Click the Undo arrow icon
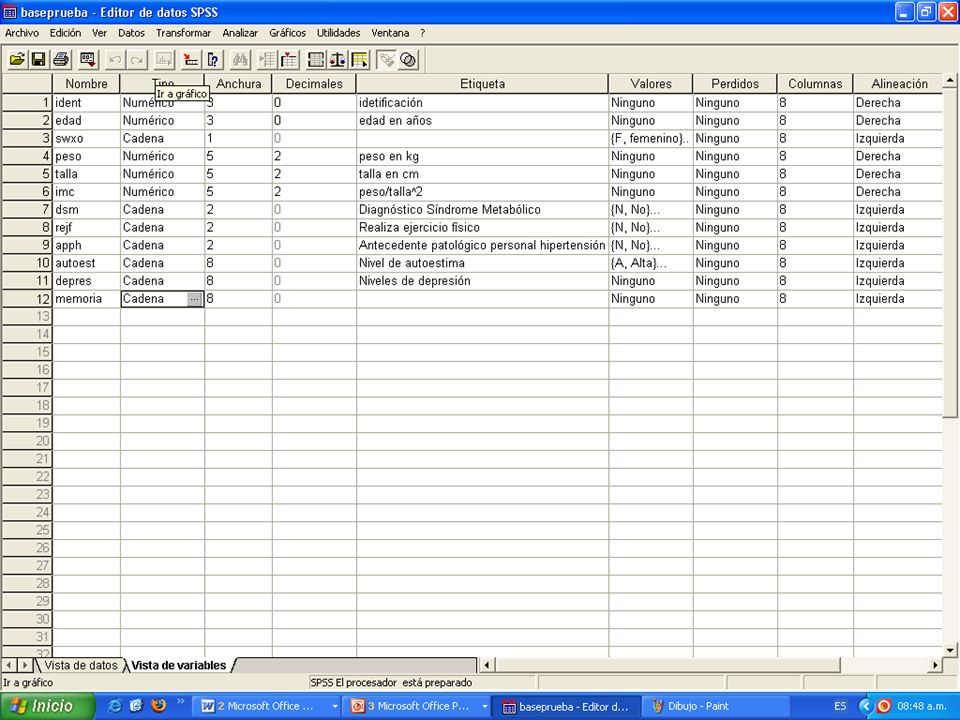 (x=114, y=59)
